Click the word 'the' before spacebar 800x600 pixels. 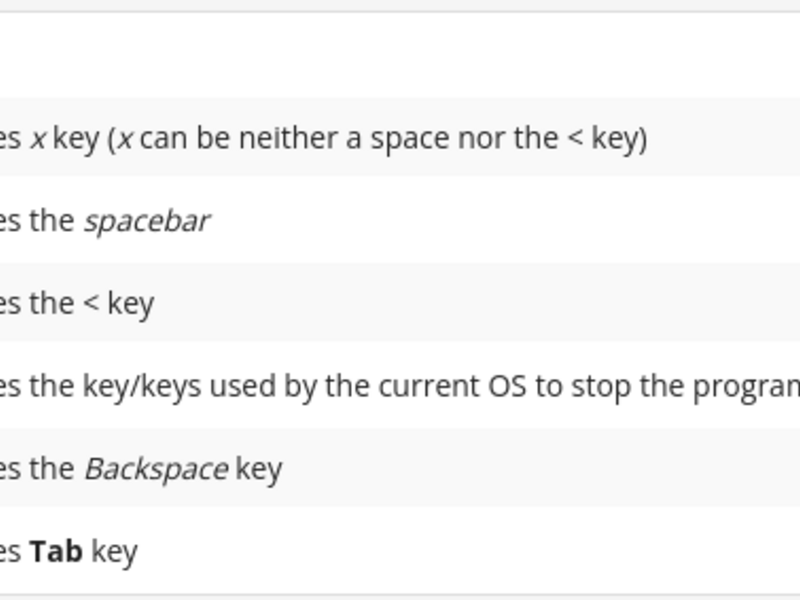tap(52, 221)
